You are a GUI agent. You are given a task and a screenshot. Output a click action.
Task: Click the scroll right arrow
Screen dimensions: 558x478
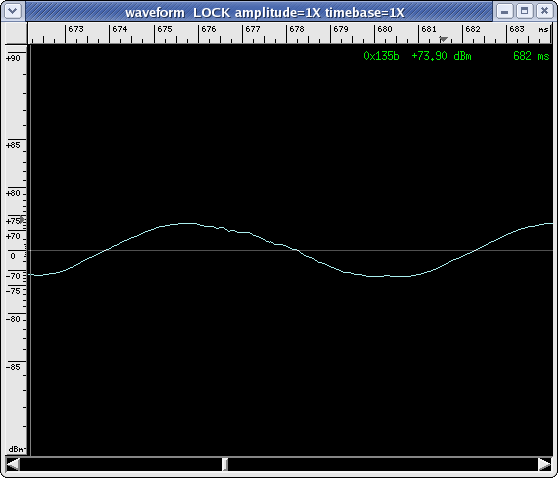(545, 464)
